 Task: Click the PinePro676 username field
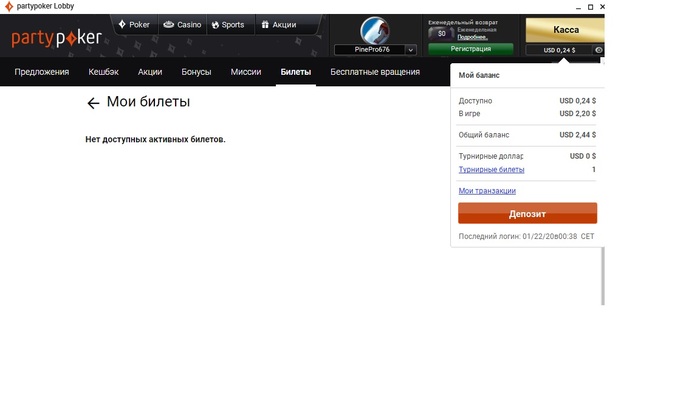371,50
